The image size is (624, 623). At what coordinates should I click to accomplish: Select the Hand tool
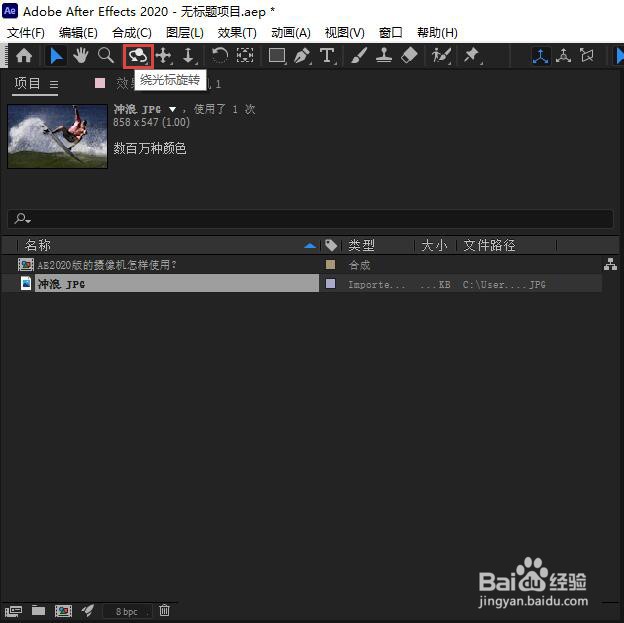(x=81, y=56)
